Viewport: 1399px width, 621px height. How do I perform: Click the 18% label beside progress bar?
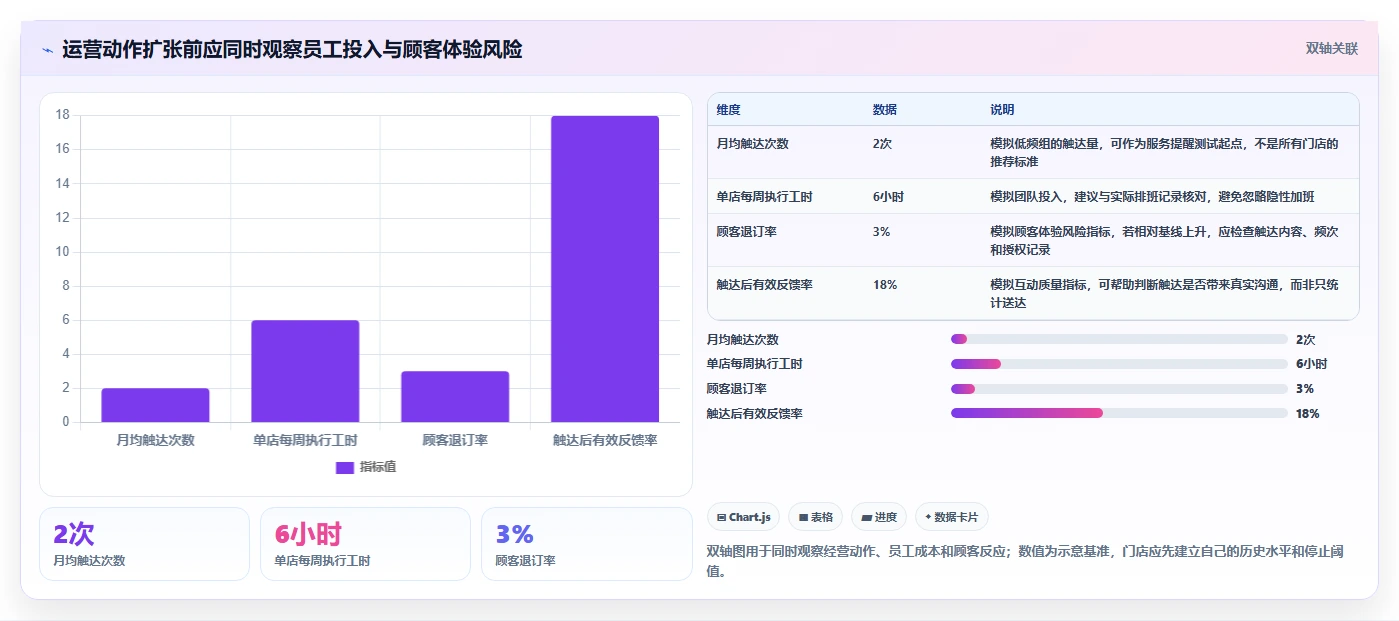[x=1308, y=414]
